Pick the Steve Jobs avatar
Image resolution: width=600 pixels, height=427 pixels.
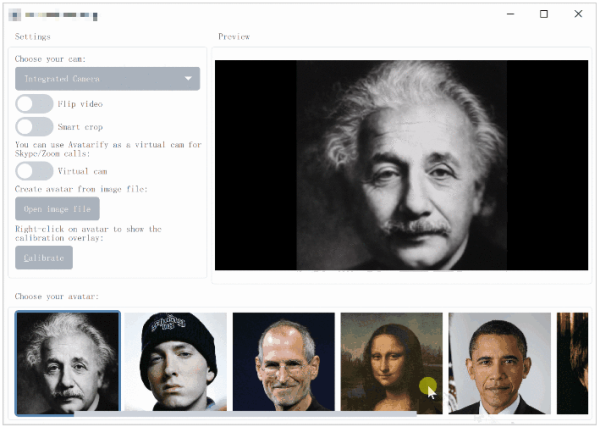coord(283,362)
